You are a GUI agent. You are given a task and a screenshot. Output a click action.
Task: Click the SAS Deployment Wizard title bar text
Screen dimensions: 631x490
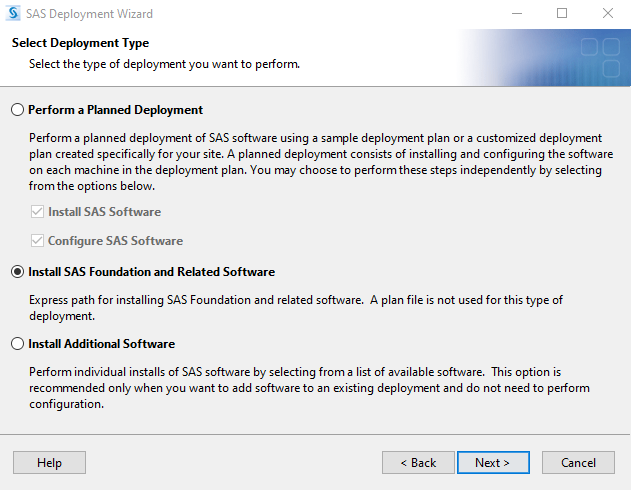(x=89, y=14)
